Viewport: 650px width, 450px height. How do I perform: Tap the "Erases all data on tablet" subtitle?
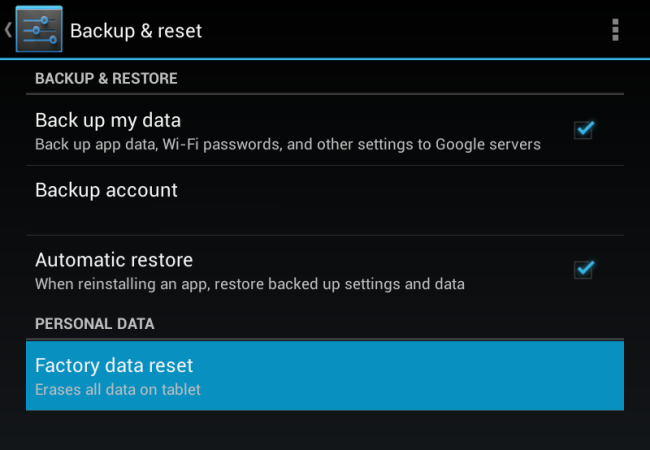tap(118, 389)
